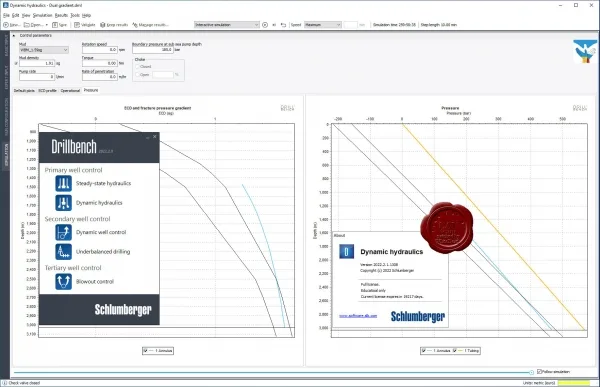Open the Mud selection dropdown

pyautogui.click(x=44, y=50)
